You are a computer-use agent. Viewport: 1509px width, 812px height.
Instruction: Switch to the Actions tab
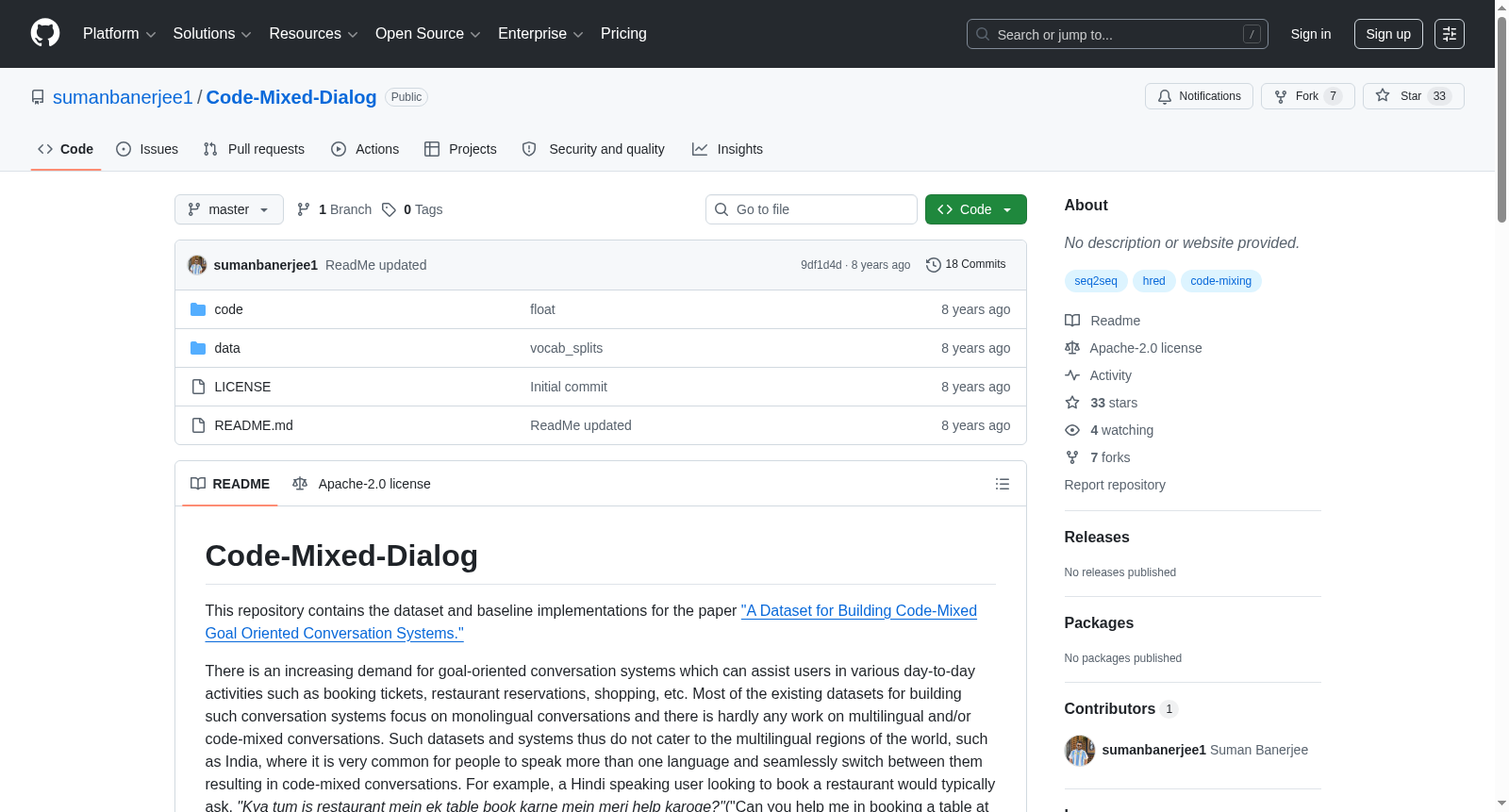(365, 149)
